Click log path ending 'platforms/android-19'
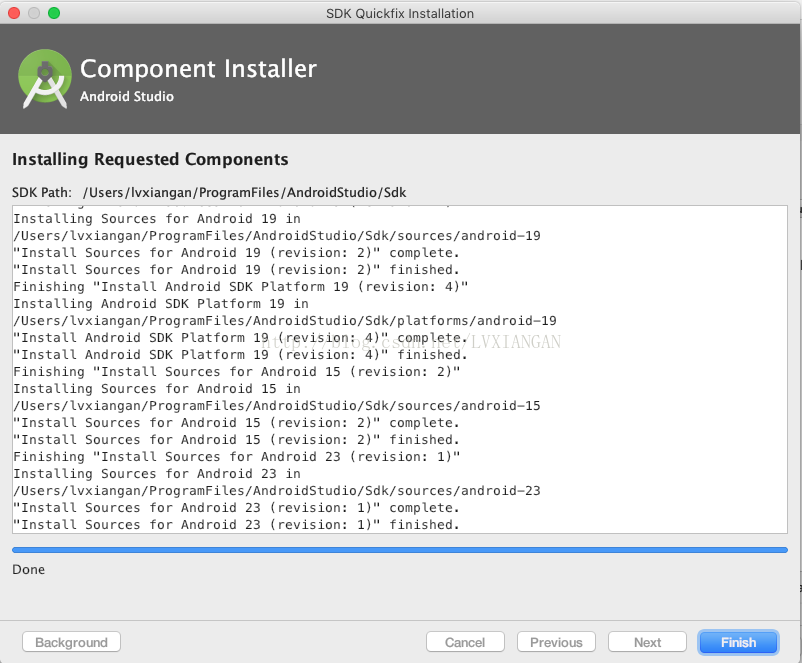802x663 pixels. pos(285,321)
